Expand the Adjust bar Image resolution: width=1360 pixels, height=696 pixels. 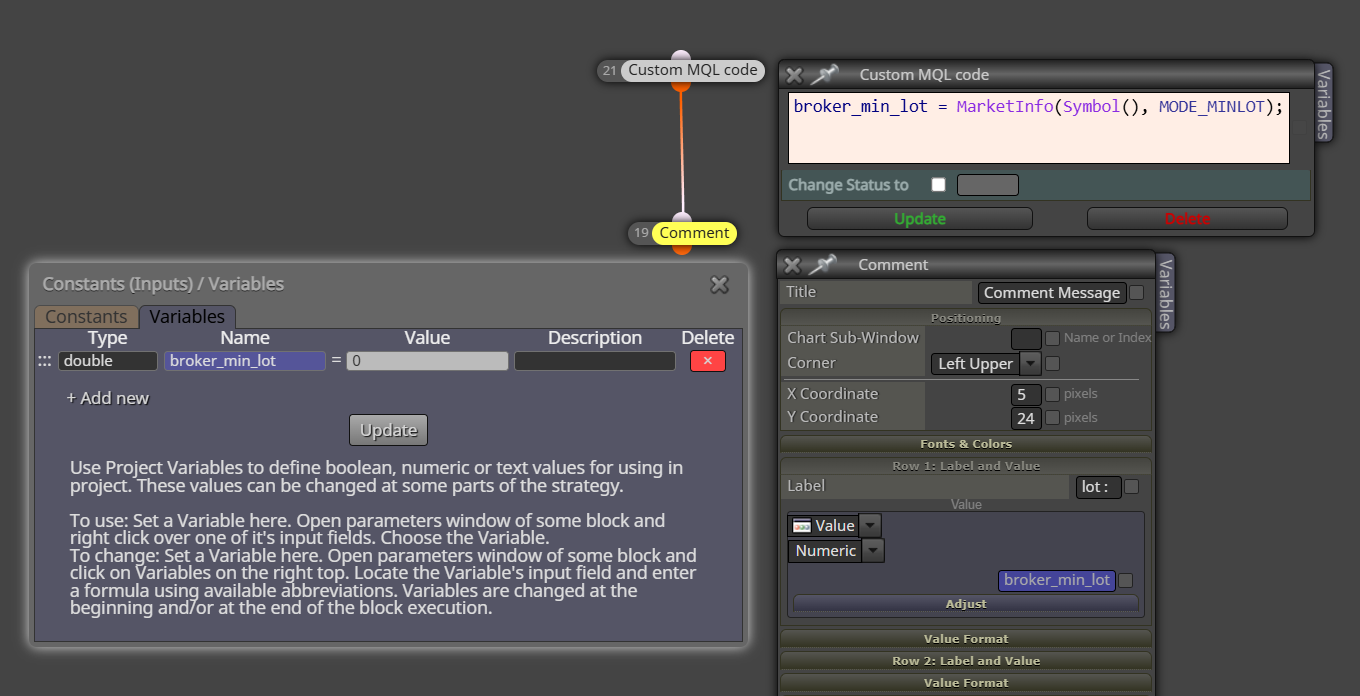tap(966, 604)
